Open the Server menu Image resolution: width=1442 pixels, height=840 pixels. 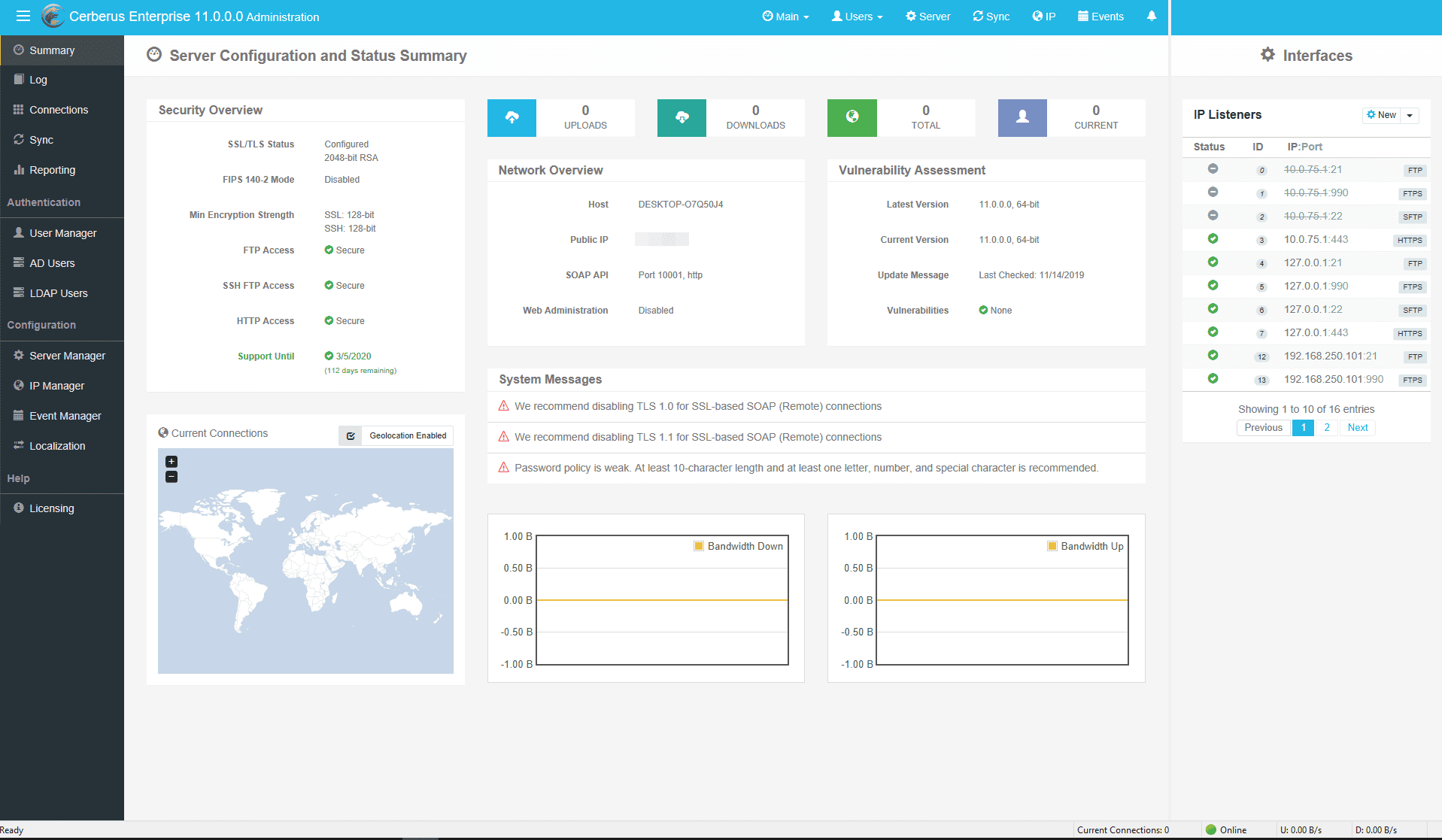[927, 17]
